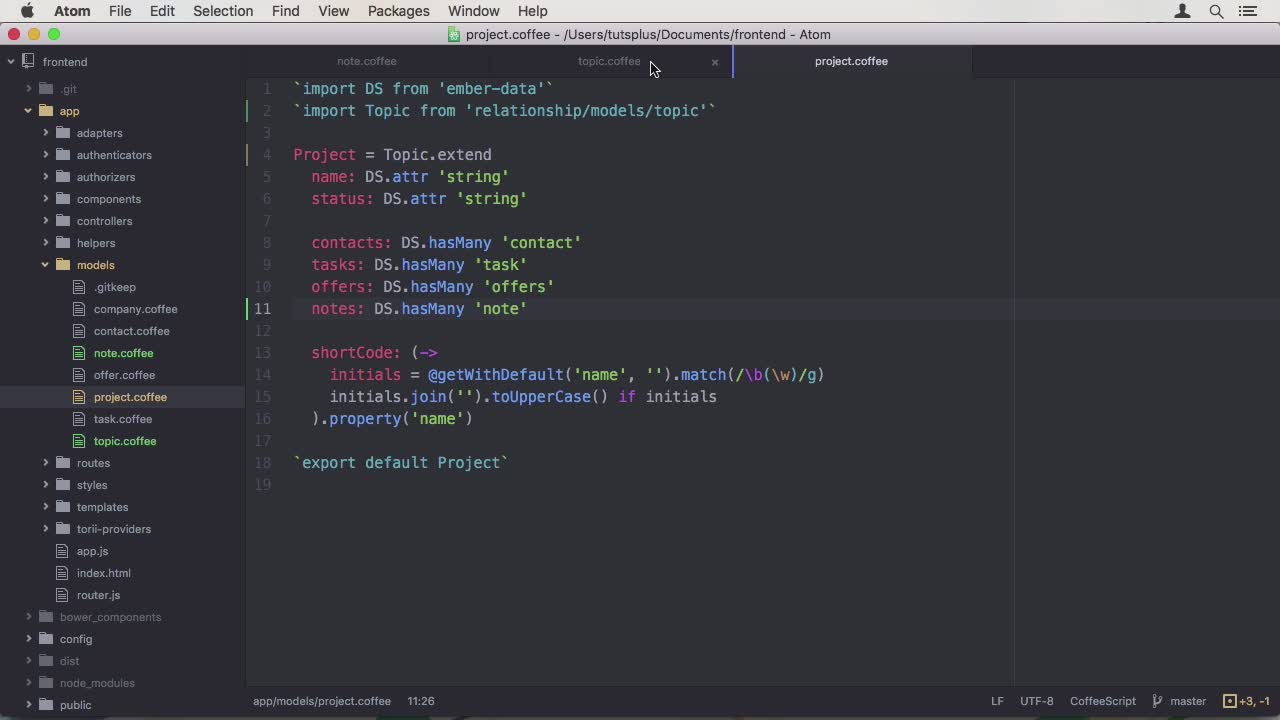The image size is (1280, 720).
Task: Open the View menu
Action: click(x=334, y=11)
